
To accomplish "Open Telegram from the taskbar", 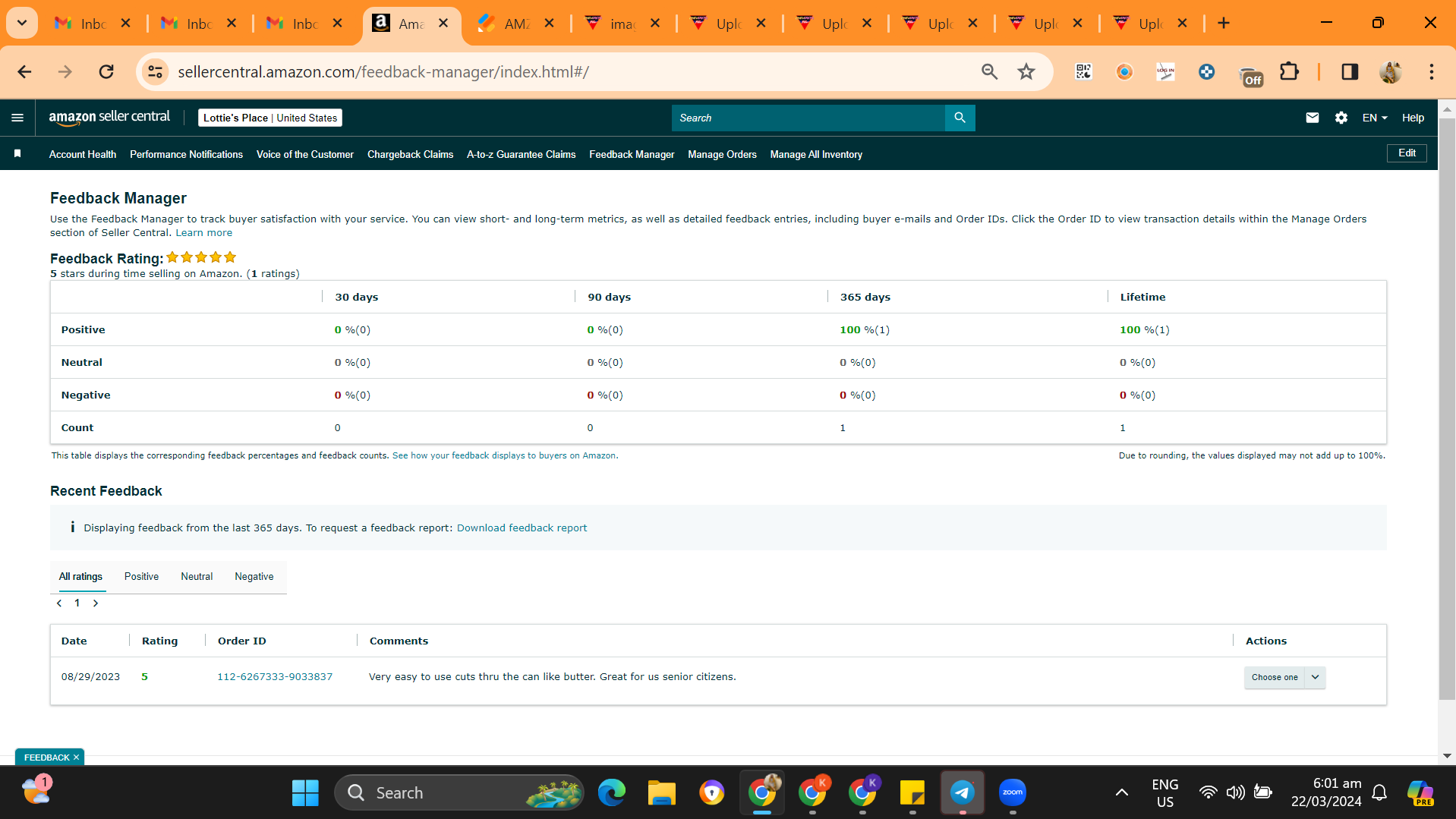I will (x=963, y=793).
